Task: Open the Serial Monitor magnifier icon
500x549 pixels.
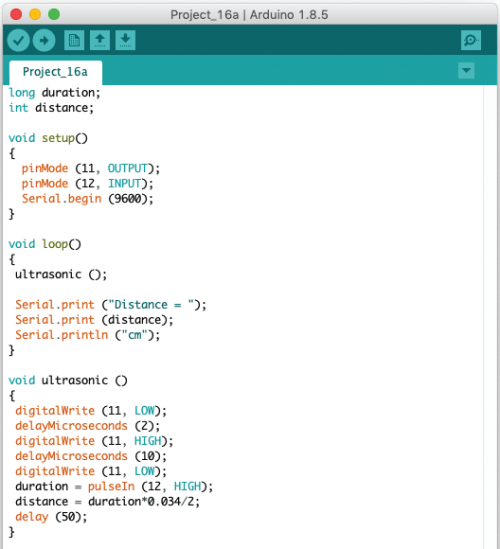Action: coord(471,41)
